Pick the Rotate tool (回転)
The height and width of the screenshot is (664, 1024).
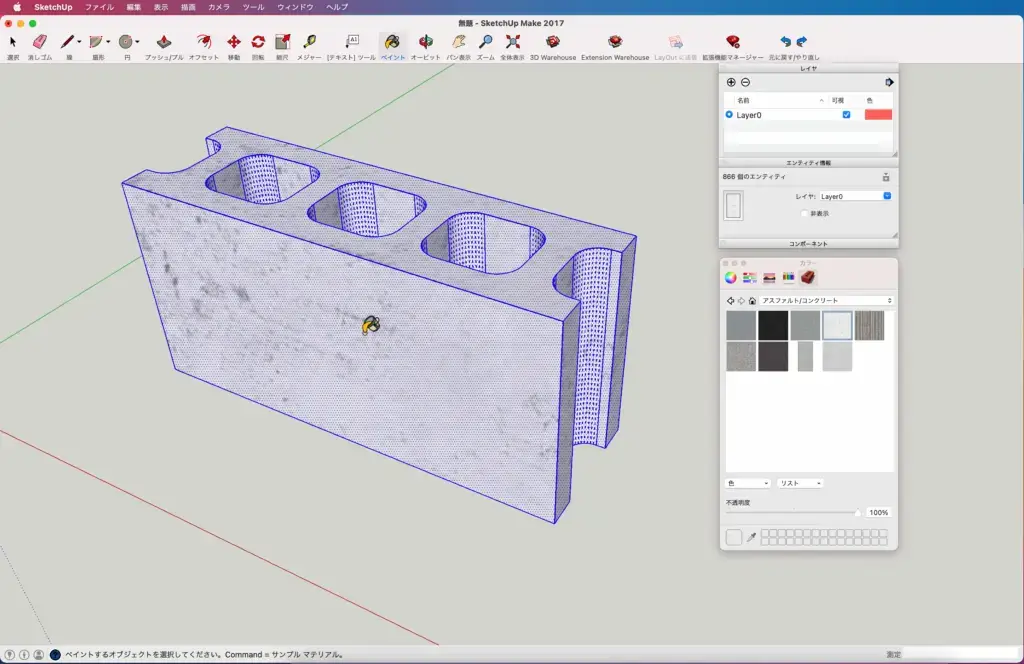click(x=258, y=42)
